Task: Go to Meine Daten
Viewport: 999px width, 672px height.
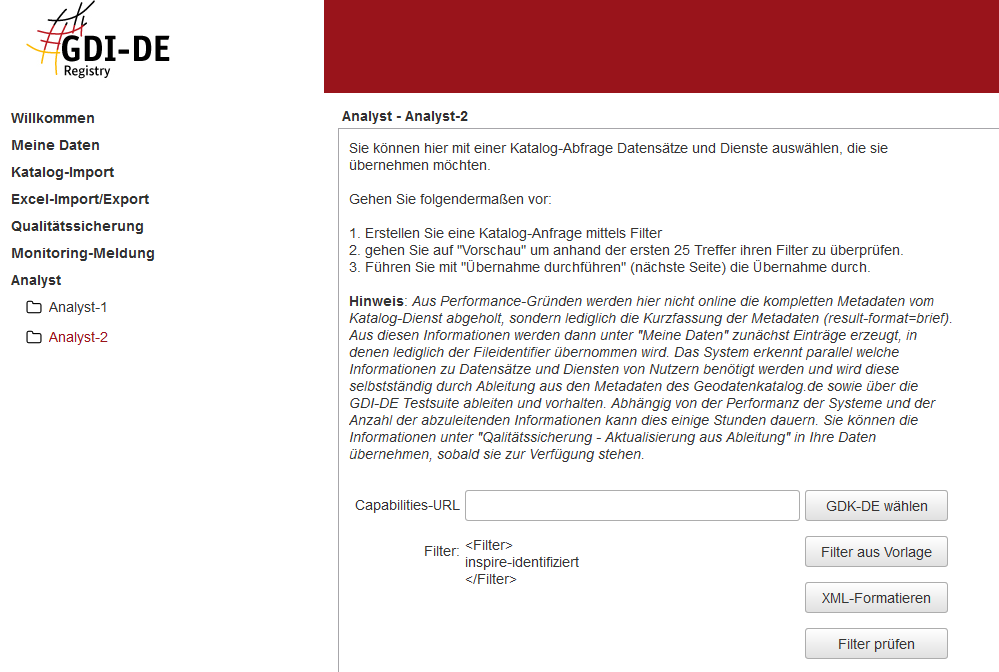Action: pos(55,145)
